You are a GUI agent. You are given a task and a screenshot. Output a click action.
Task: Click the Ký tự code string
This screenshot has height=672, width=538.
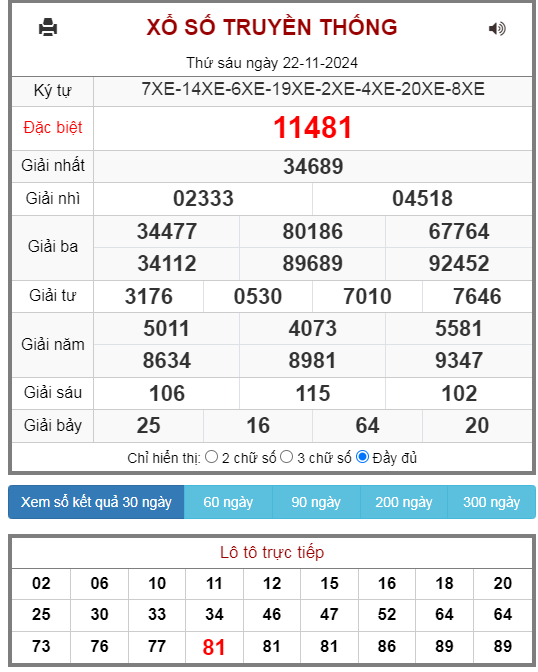click(313, 89)
